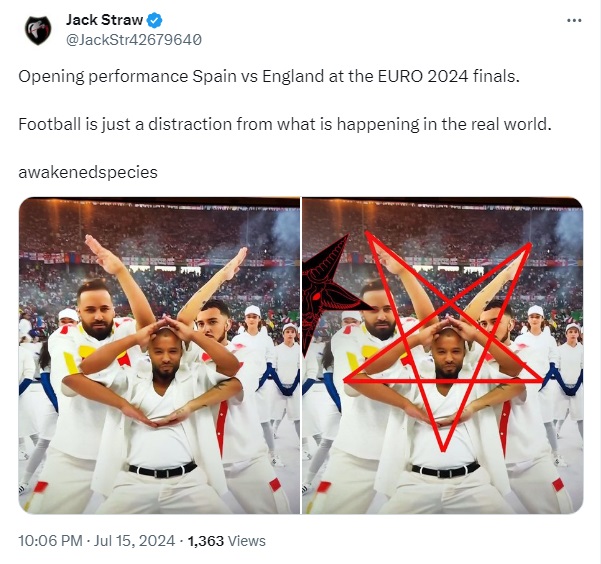Click the 'Football is just a distraction' sentence
Screen dimensions: 601x564
[285, 124]
